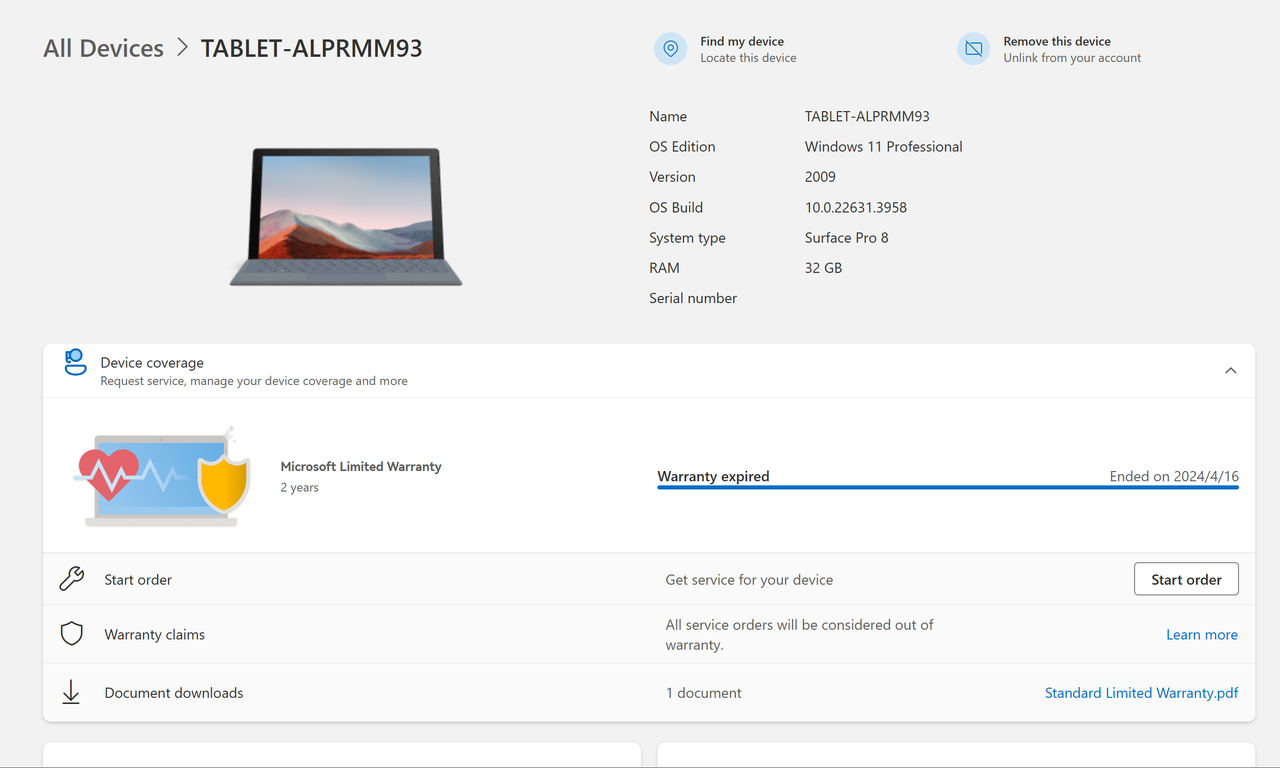Click the 1 document count text

(704, 693)
